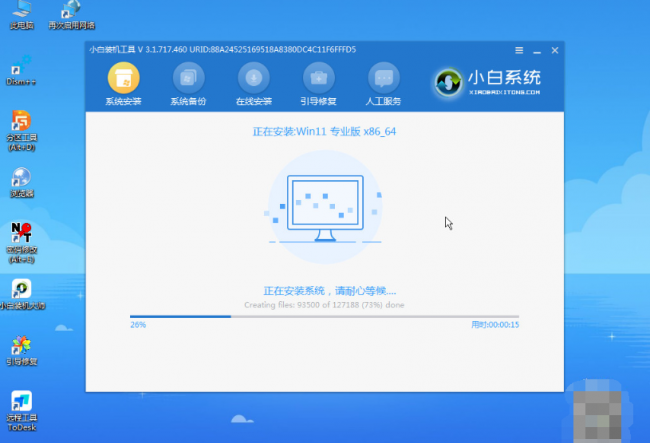Click the 26% progress label

[138, 325]
